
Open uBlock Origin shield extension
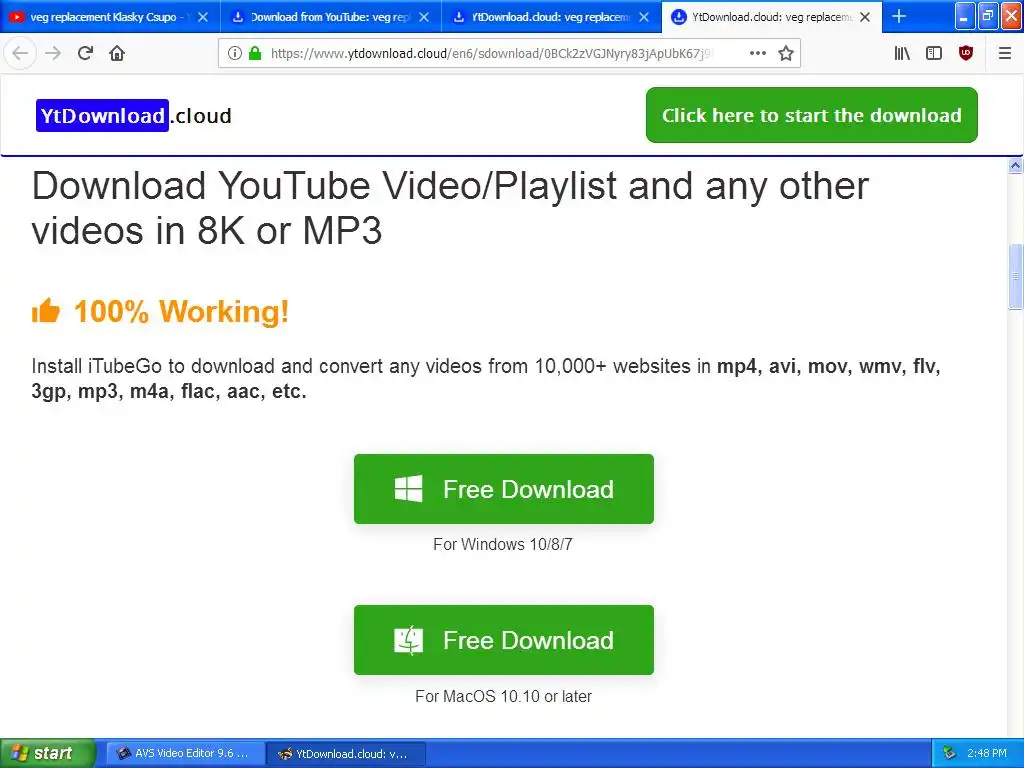966,53
